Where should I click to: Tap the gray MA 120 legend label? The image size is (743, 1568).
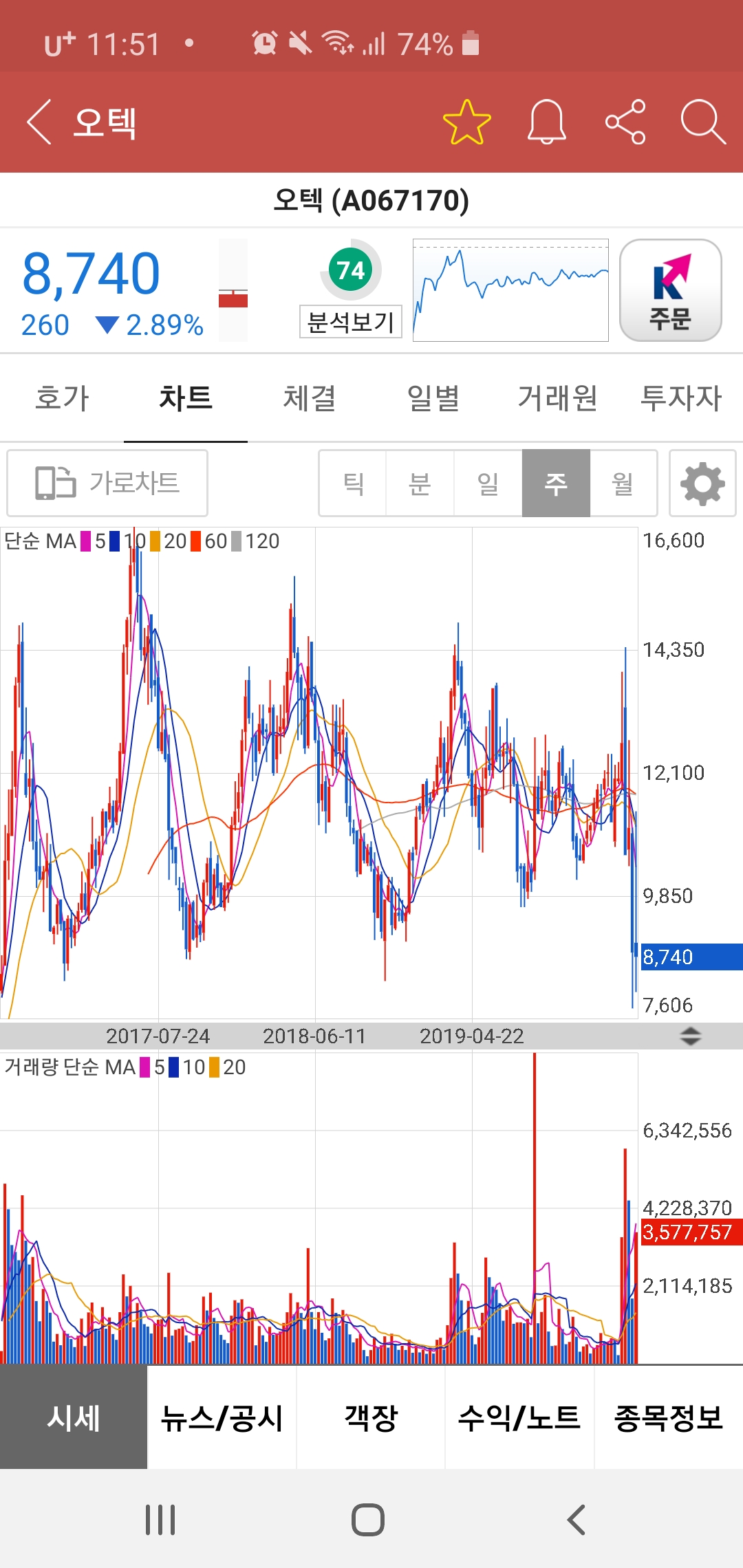point(262,541)
